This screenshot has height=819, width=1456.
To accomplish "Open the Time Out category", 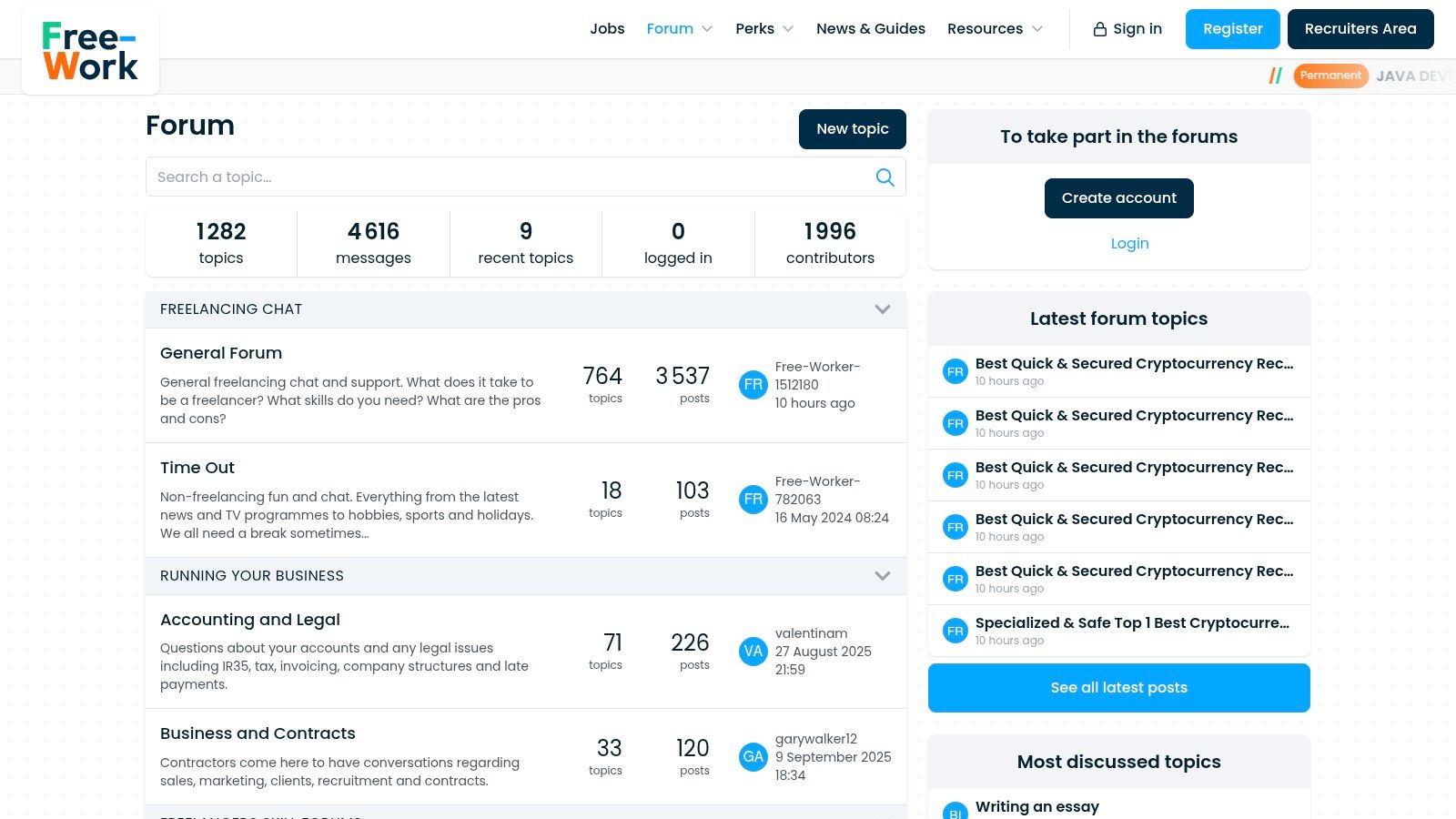I will (197, 468).
